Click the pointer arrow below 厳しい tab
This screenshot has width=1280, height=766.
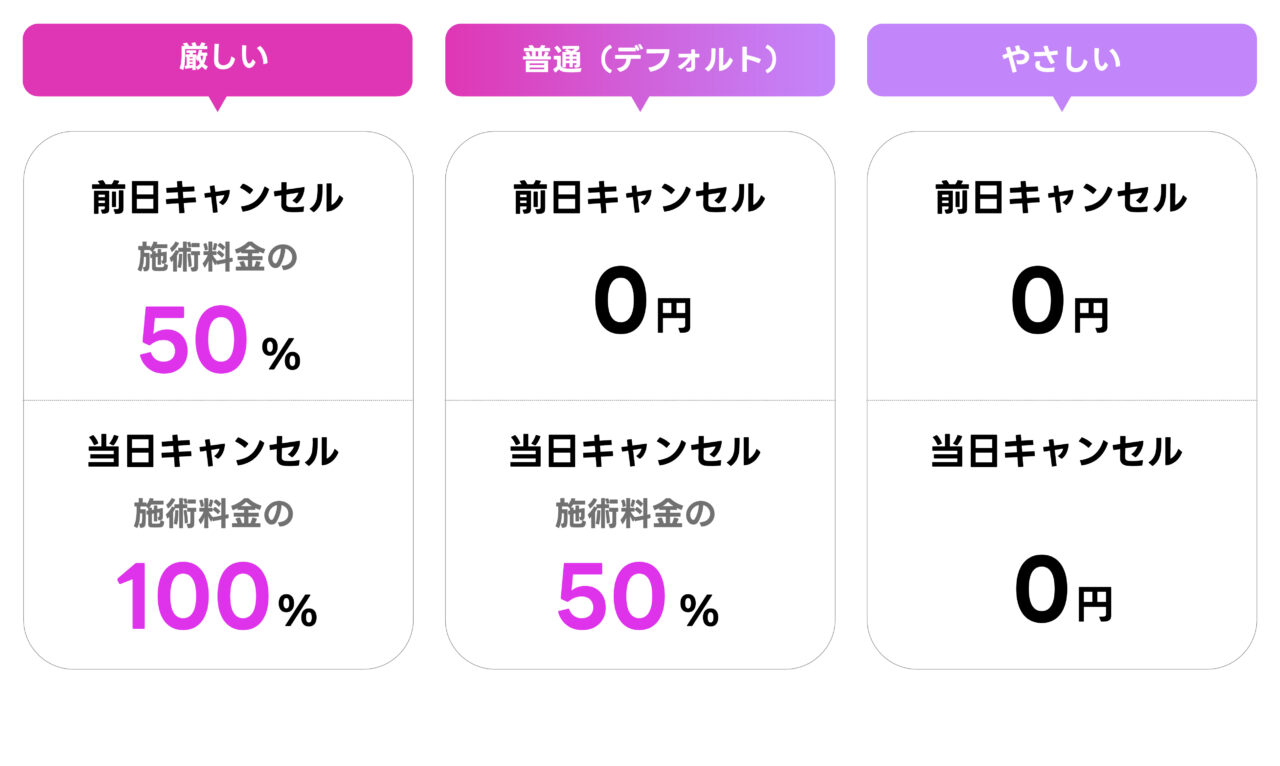point(217,103)
